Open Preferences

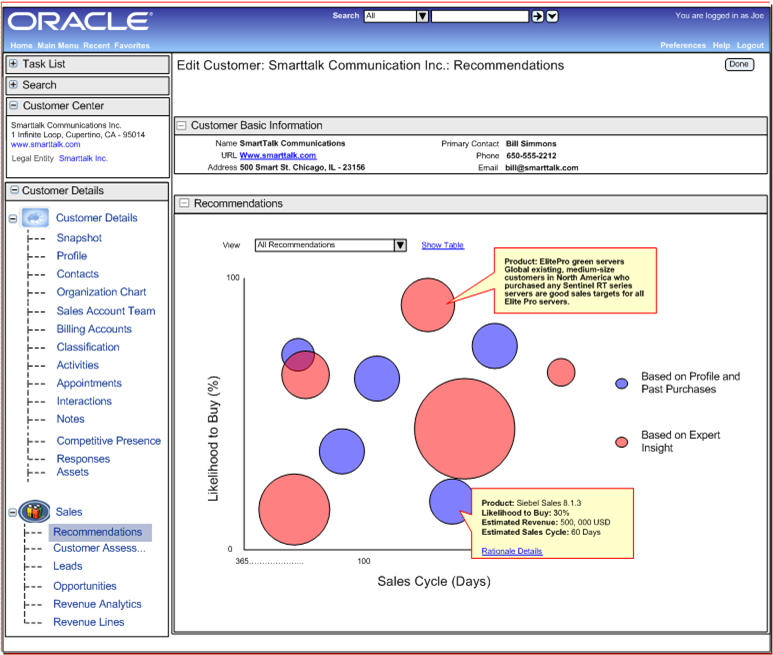683,45
